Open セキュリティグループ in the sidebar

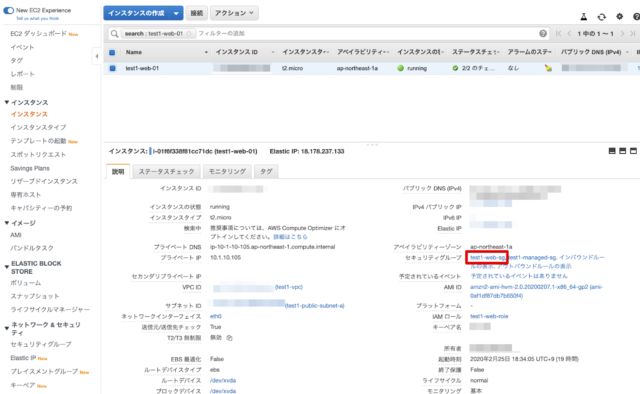41,344
